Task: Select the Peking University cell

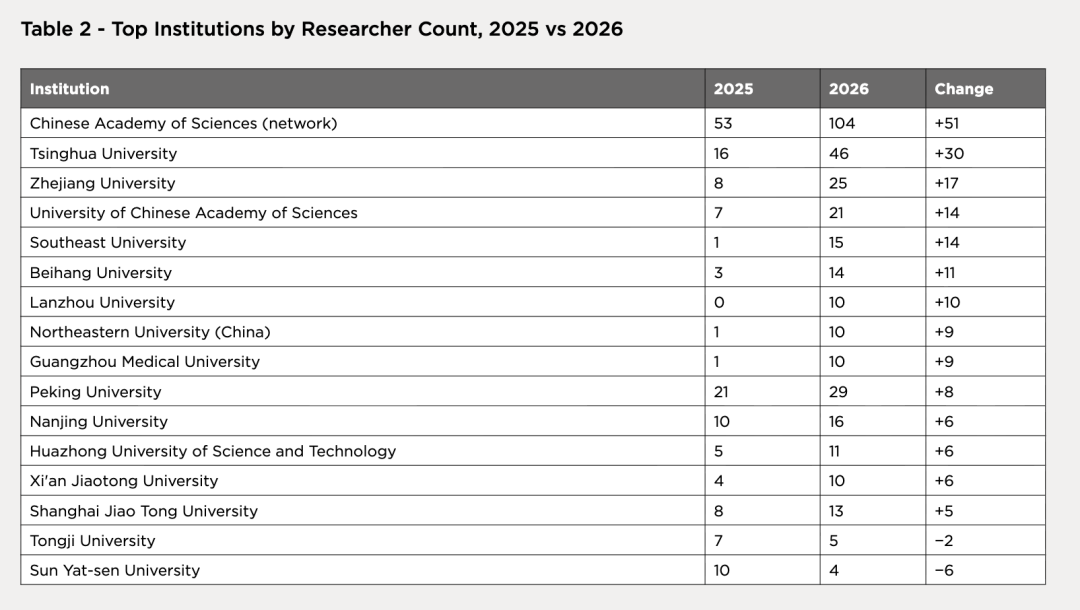Action: (362, 392)
